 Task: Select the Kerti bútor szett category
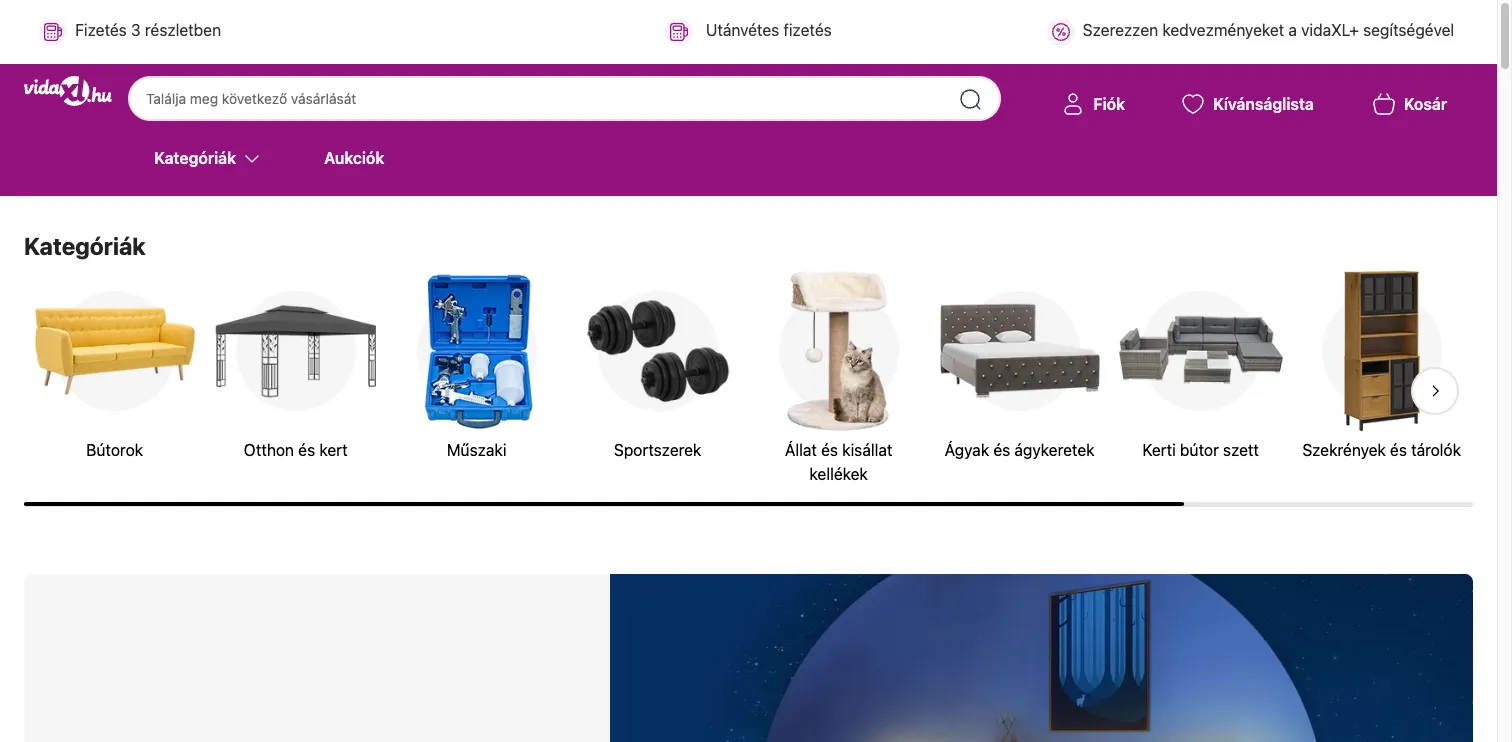pos(1200,450)
